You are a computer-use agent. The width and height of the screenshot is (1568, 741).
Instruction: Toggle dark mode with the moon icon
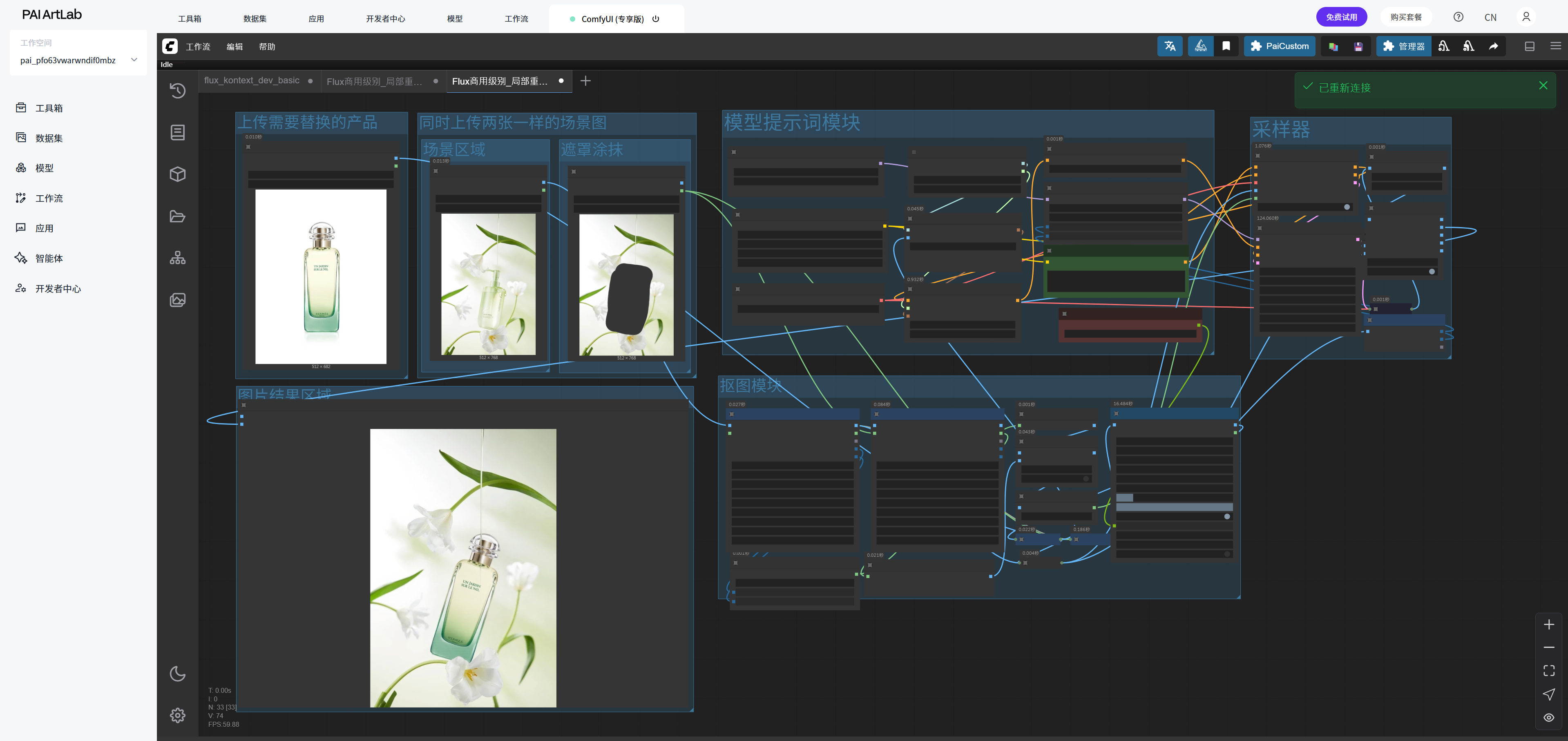[177, 674]
